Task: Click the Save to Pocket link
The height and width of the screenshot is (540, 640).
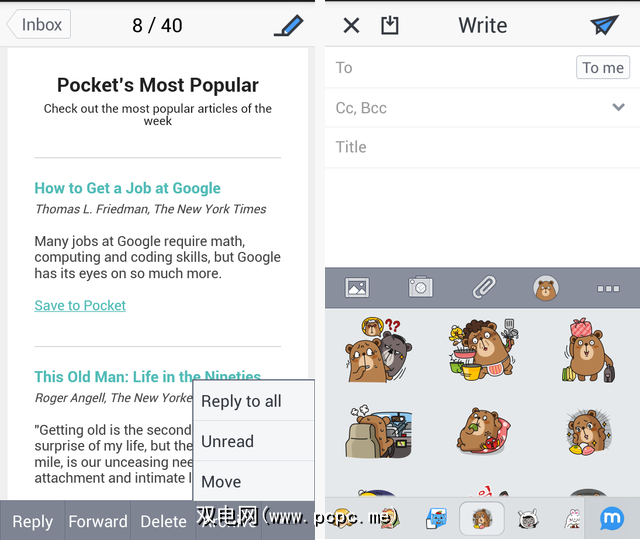Action: pos(80,305)
